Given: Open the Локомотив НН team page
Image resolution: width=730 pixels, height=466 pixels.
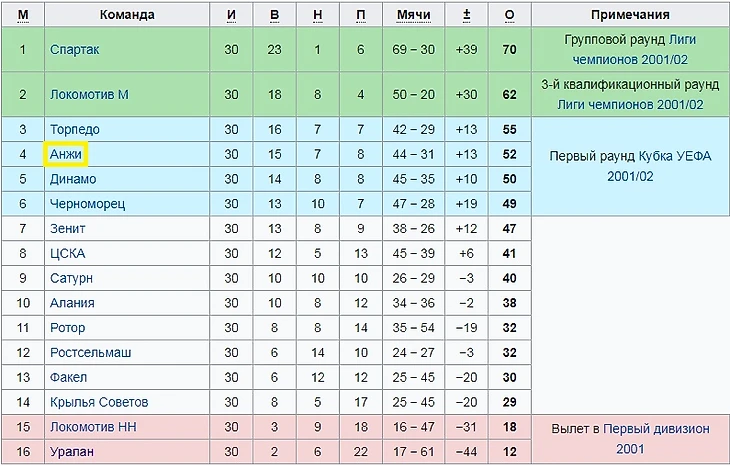Looking at the screenshot, I should tap(91, 427).
